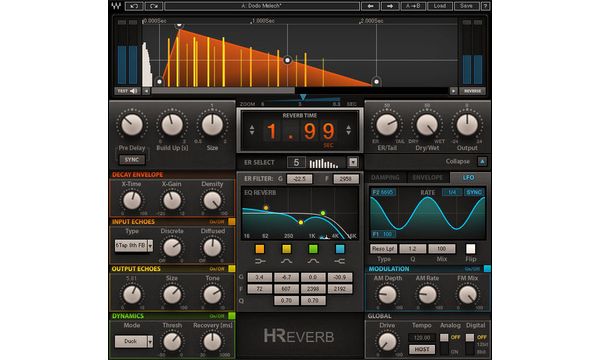Click the Pre Delay SYNC button
The height and width of the screenshot is (360, 600).
(x=132, y=160)
